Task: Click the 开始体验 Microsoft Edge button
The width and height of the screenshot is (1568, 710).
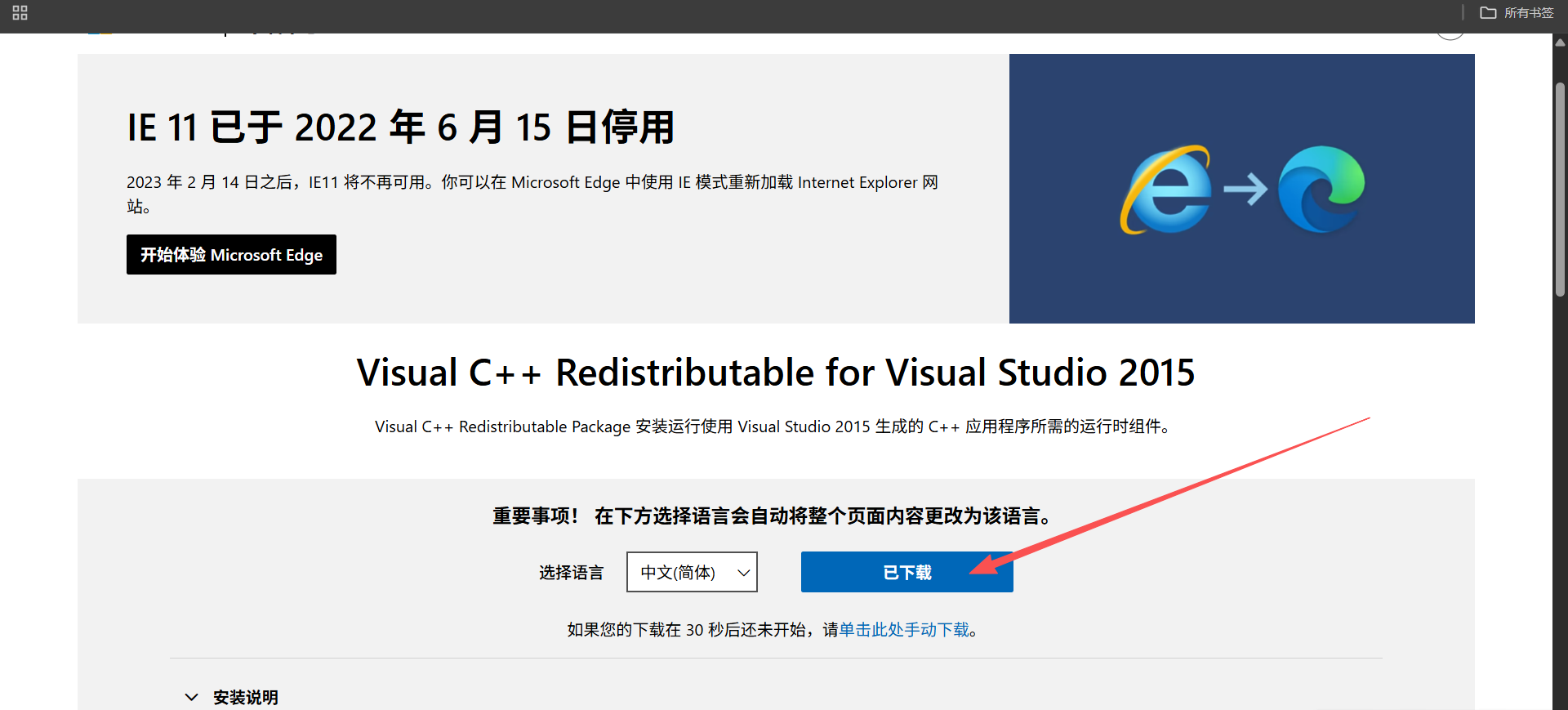Action: click(231, 255)
